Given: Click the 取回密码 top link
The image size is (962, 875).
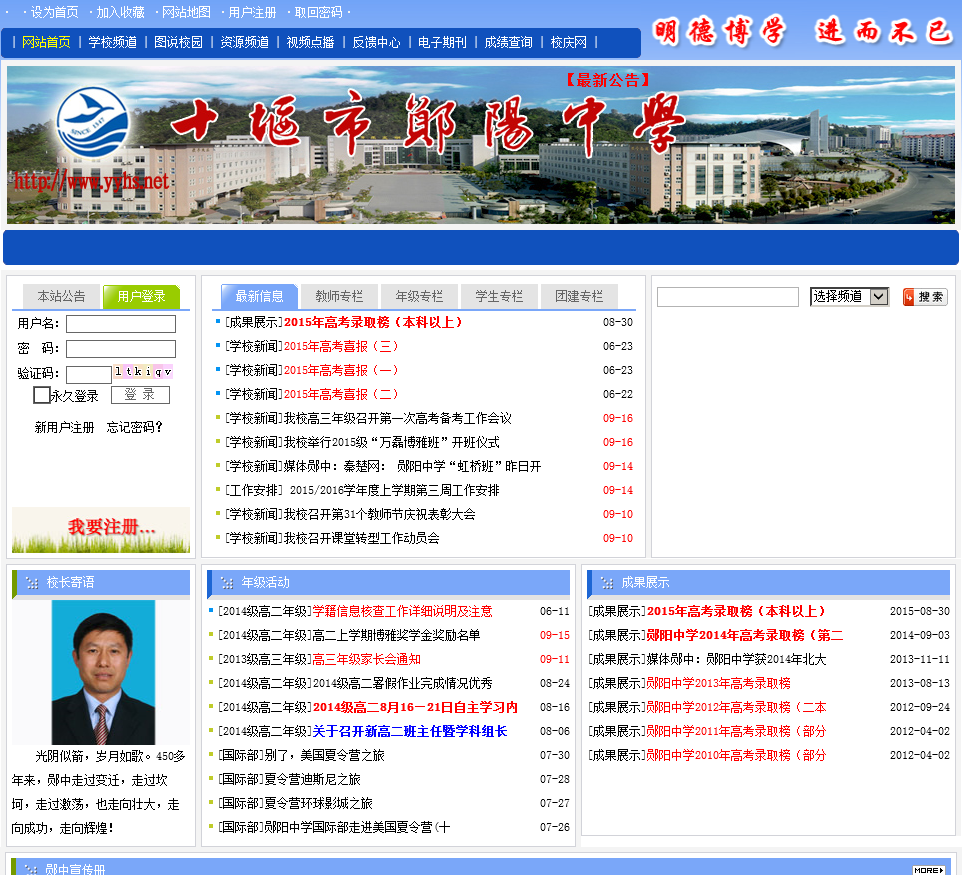Looking at the screenshot, I should (318, 12).
